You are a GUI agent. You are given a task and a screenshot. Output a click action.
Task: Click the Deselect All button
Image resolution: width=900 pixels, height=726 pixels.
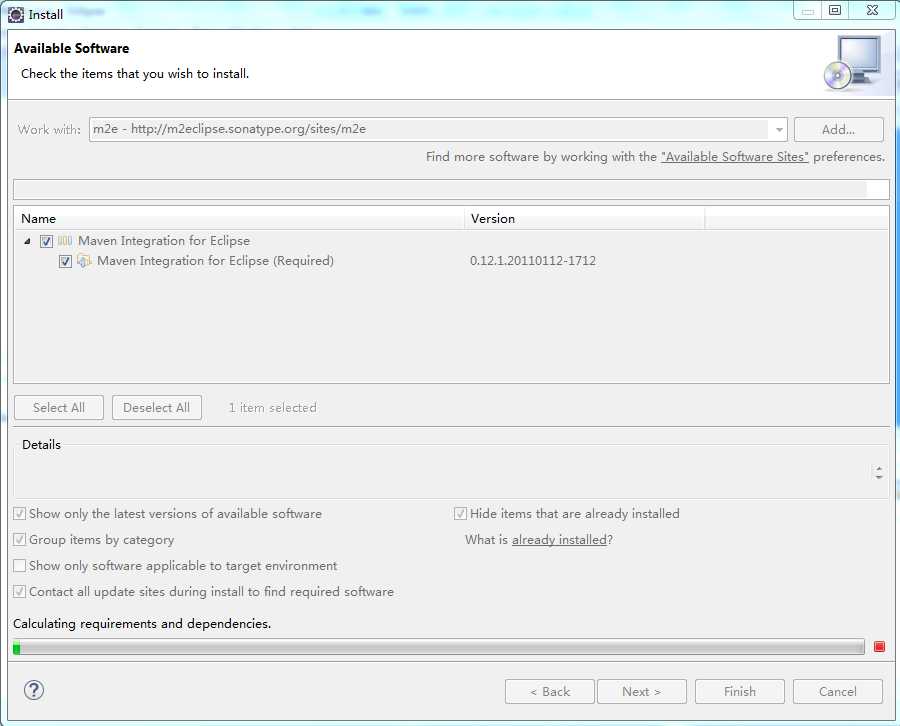tap(157, 407)
